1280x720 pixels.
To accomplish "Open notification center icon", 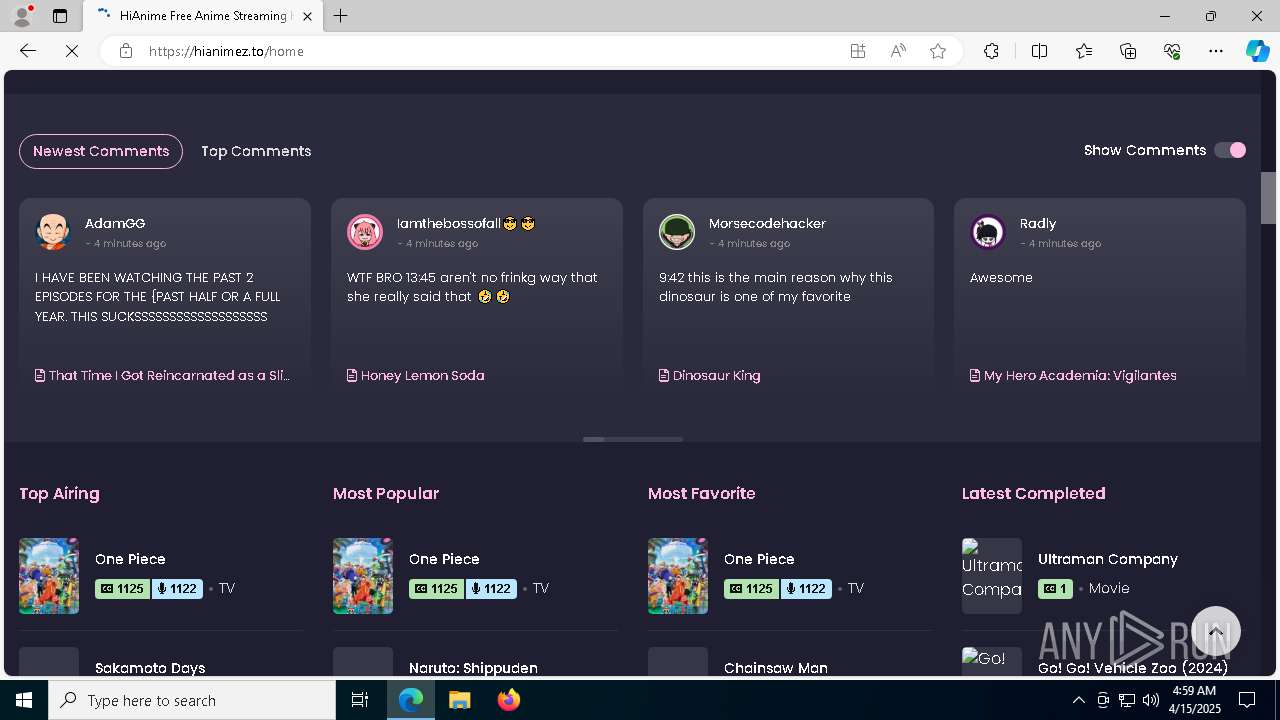I will [1247, 700].
